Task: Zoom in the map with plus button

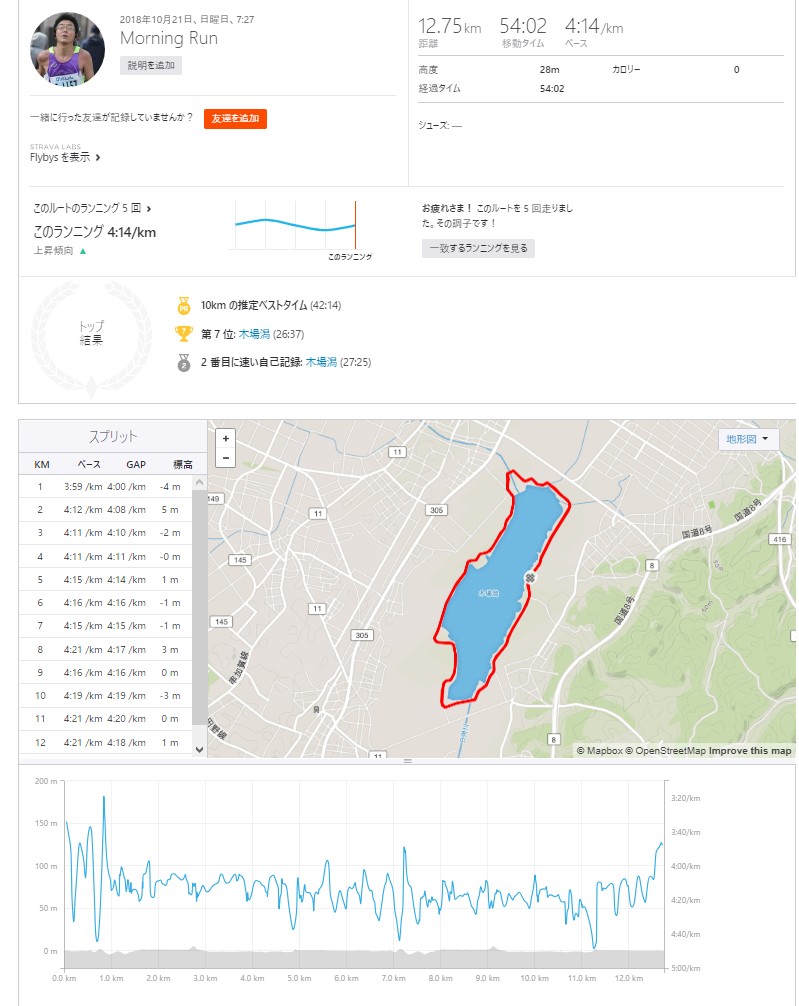Action: pos(225,439)
